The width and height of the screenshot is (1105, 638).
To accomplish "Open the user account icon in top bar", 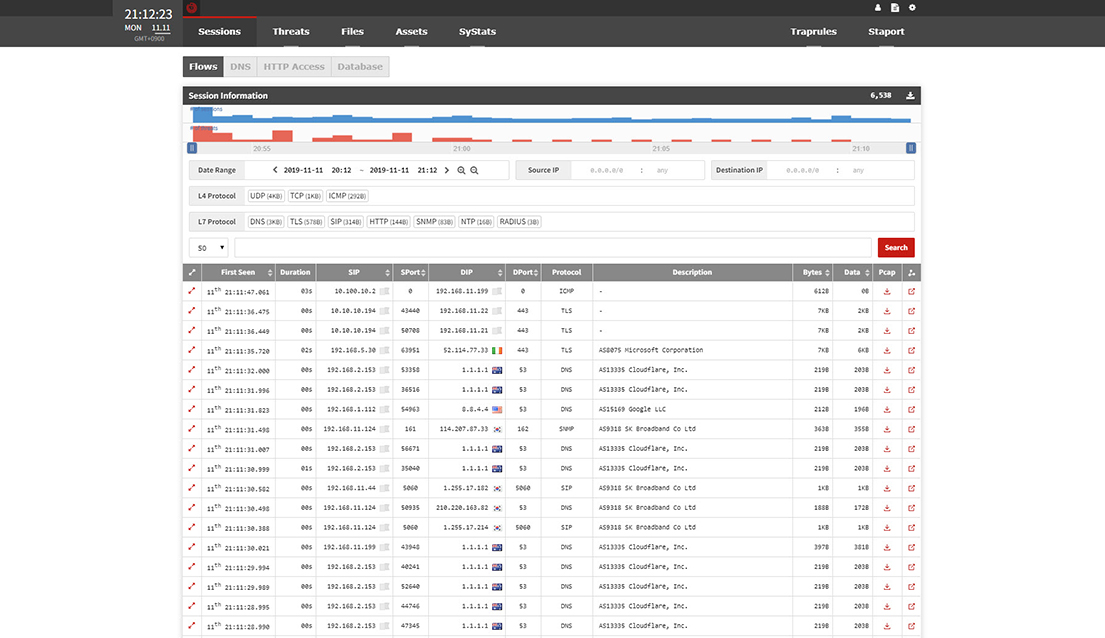I will [877, 8].
